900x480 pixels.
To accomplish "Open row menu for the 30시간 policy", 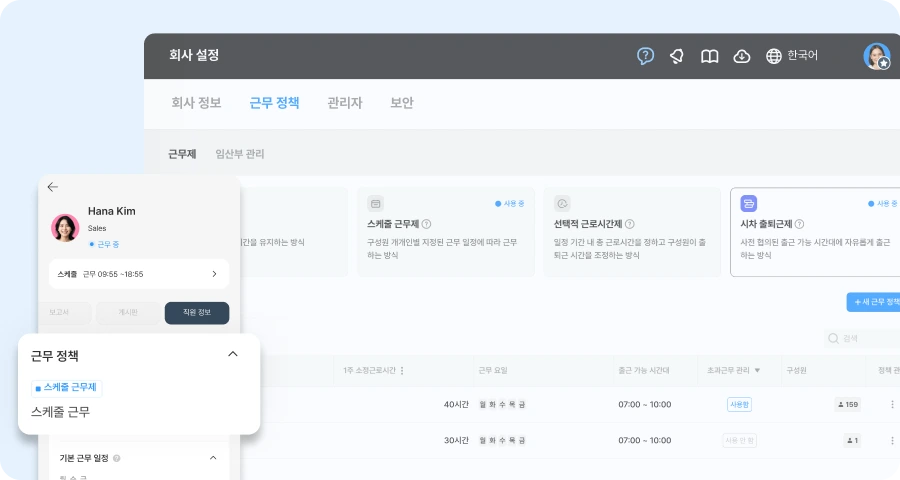I will pos(892,440).
